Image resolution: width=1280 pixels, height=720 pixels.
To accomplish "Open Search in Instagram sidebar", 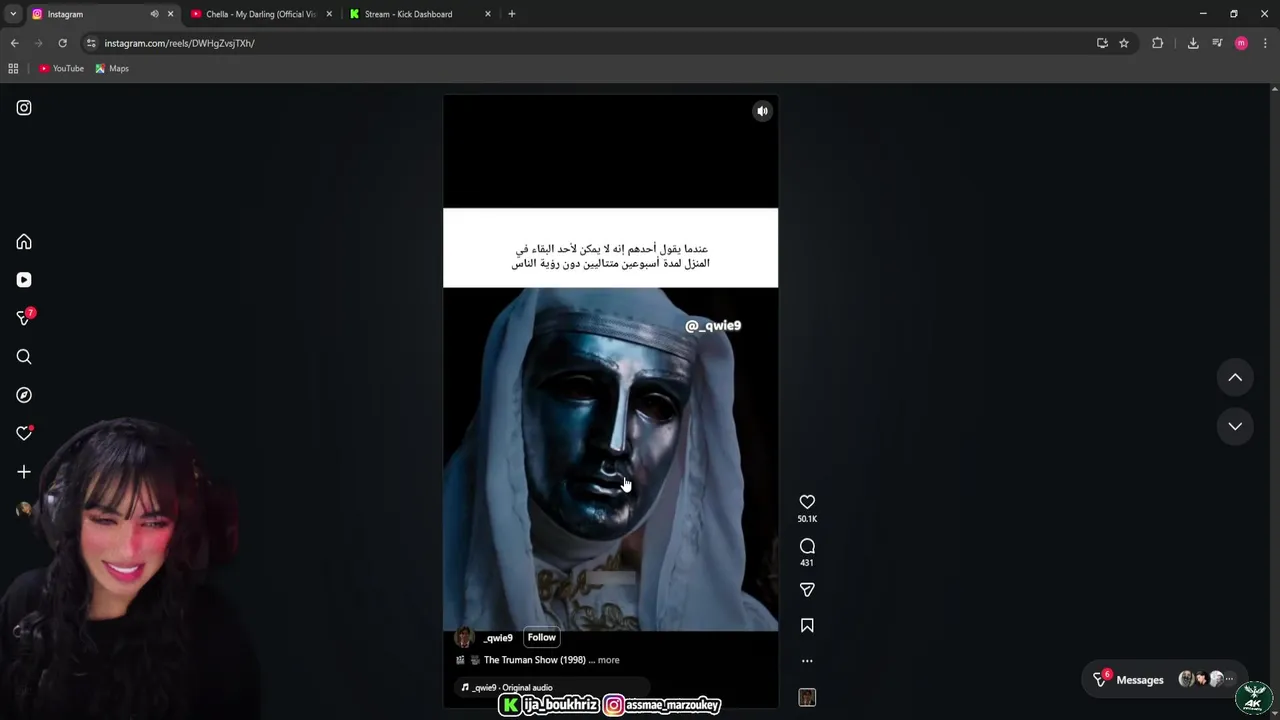I will tap(24, 357).
